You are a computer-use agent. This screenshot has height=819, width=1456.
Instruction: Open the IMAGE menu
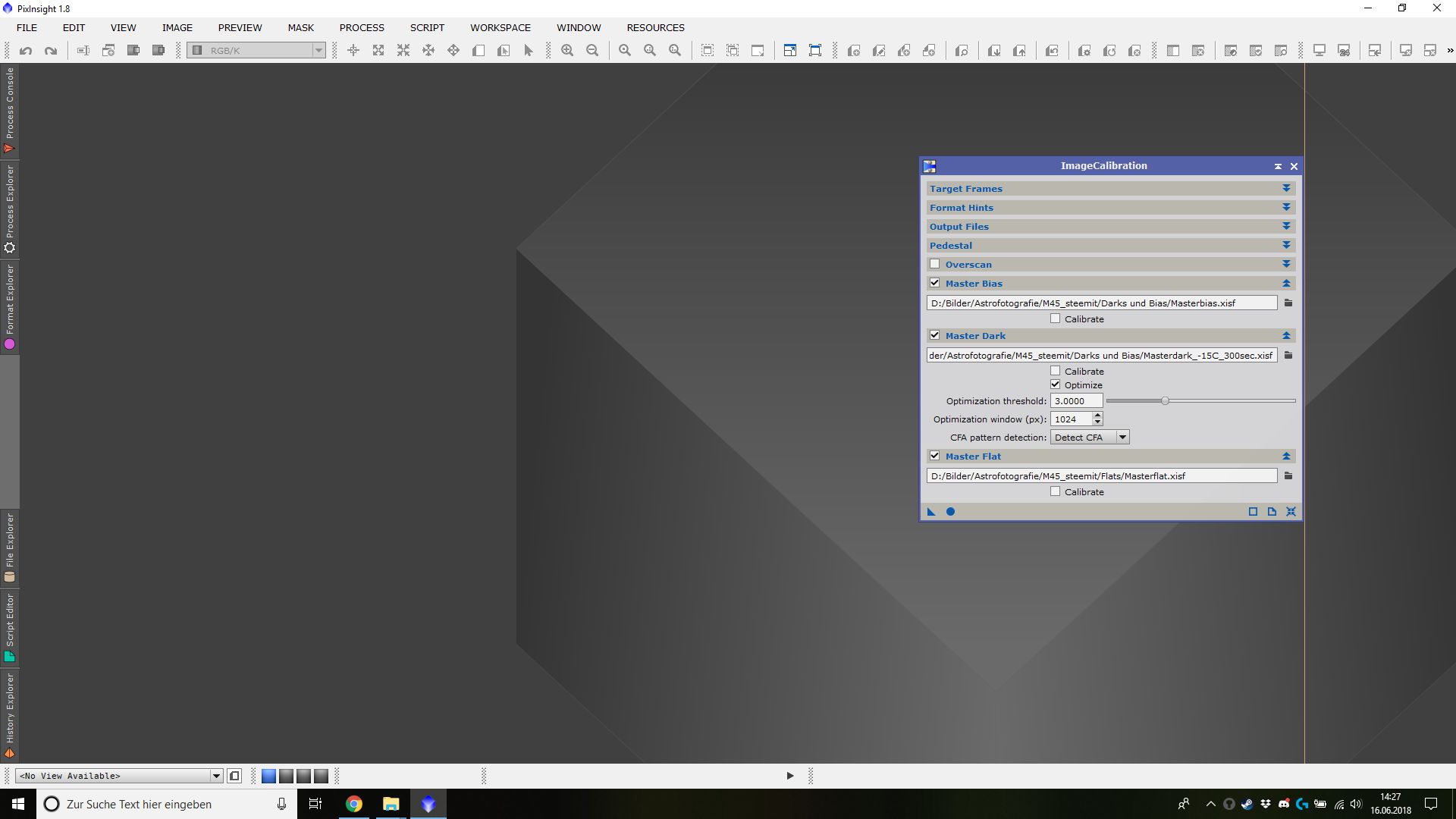177,27
